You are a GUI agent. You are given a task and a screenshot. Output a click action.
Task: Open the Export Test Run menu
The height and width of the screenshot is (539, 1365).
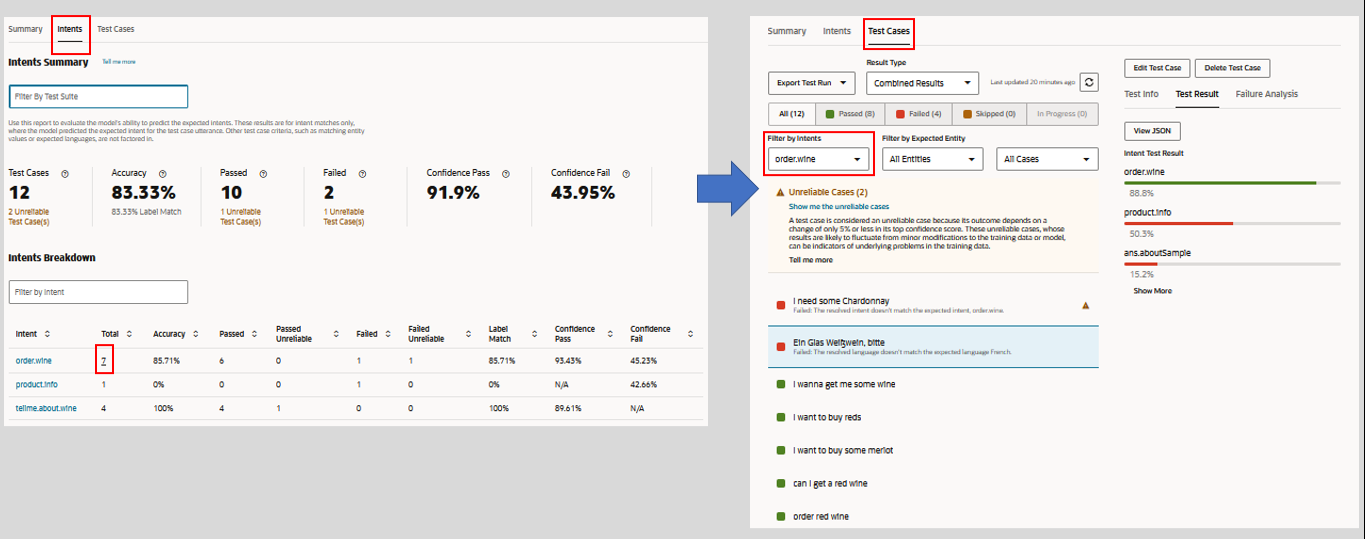pyautogui.click(x=811, y=83)
